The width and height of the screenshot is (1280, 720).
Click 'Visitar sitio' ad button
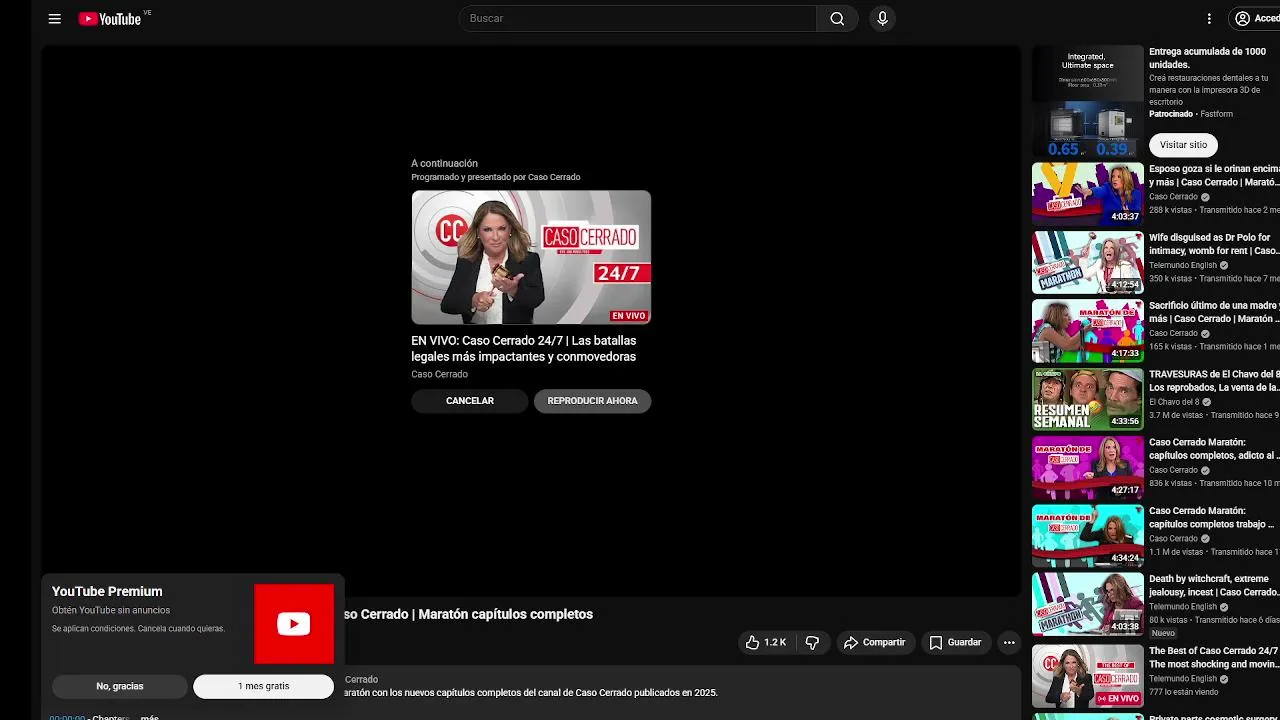[1183, 145]
